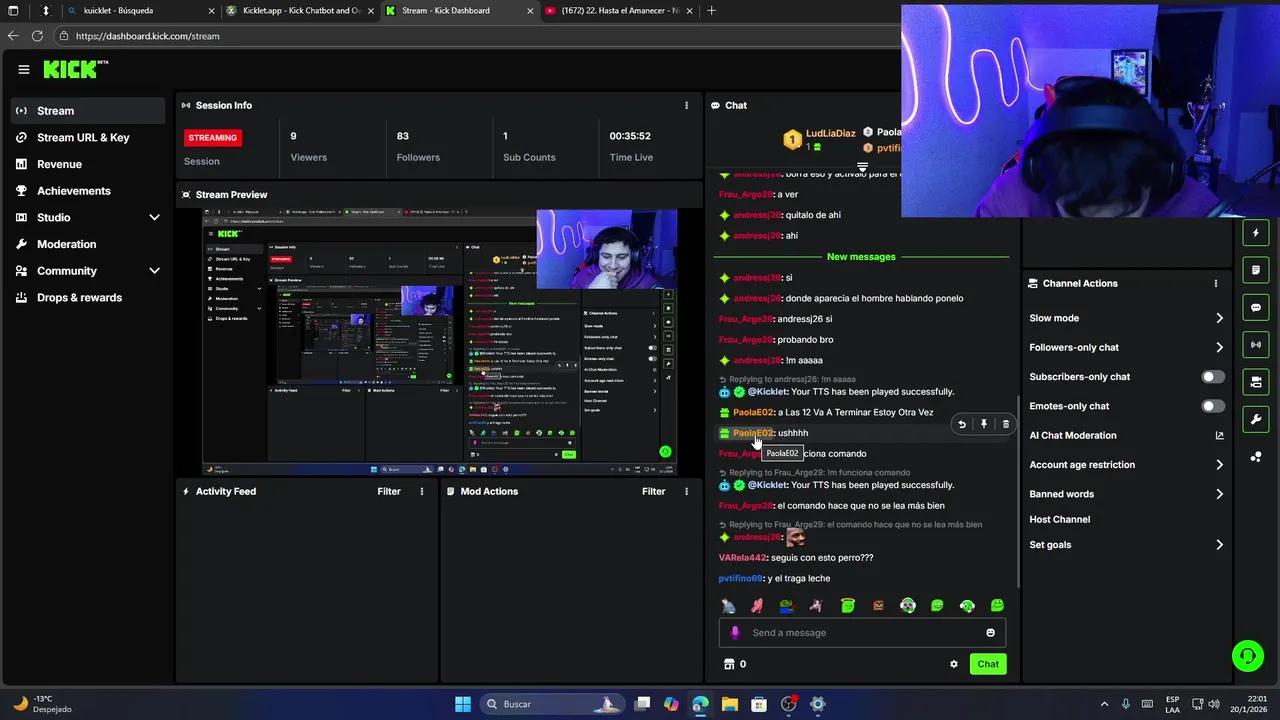Open Session Info three-dot options
The height and width of the screenshot is (720, 1280).
pos(686,105)
